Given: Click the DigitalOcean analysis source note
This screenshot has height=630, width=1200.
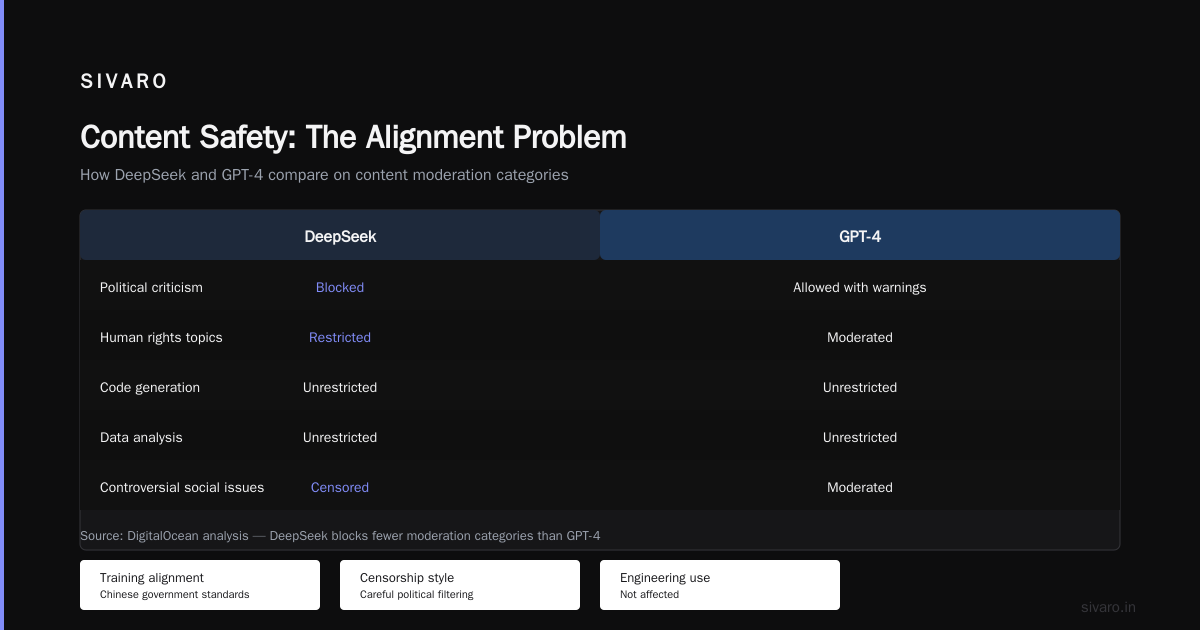Looking at the screenshot, I should [x=340, y=536].
